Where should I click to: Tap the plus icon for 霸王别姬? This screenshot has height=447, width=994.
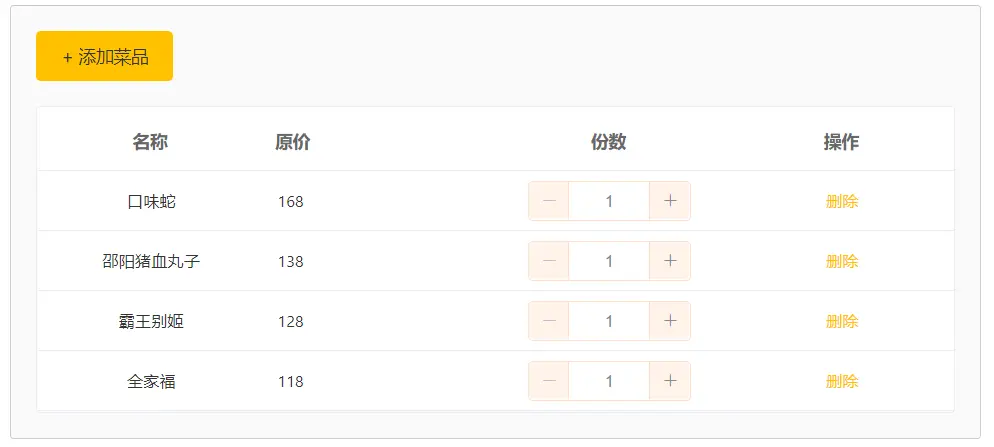[670, 321]
